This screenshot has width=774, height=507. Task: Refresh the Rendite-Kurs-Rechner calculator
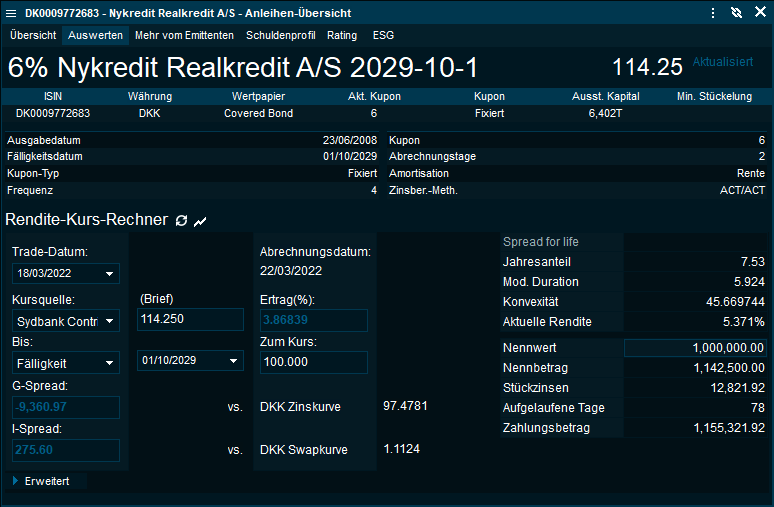181,220
